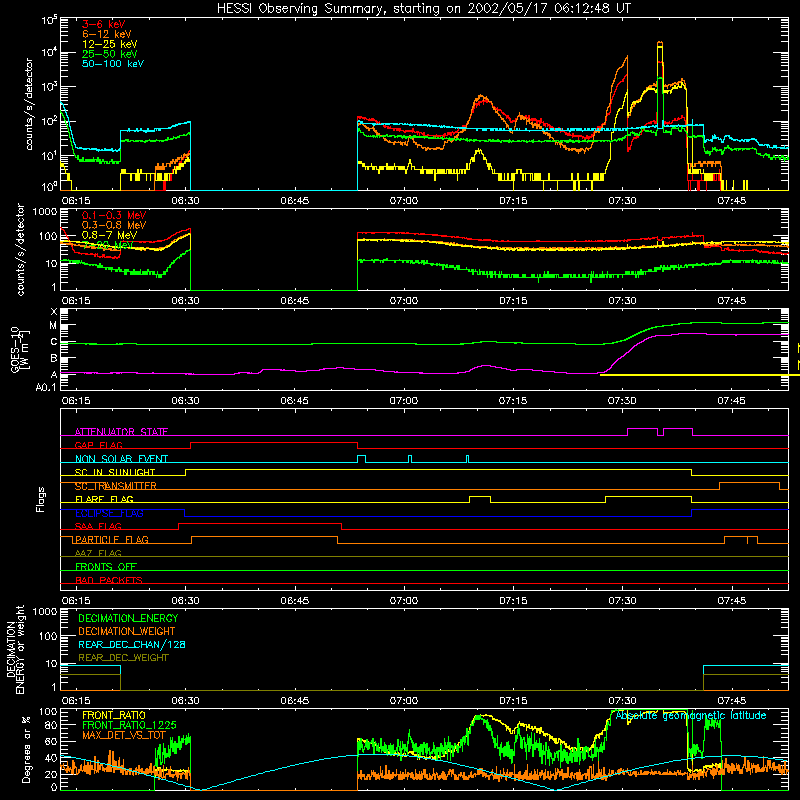The image size is (800, 800).
Task: Select the green FRONT_RATIO_1225 legend label
Action: click(129, 725)
